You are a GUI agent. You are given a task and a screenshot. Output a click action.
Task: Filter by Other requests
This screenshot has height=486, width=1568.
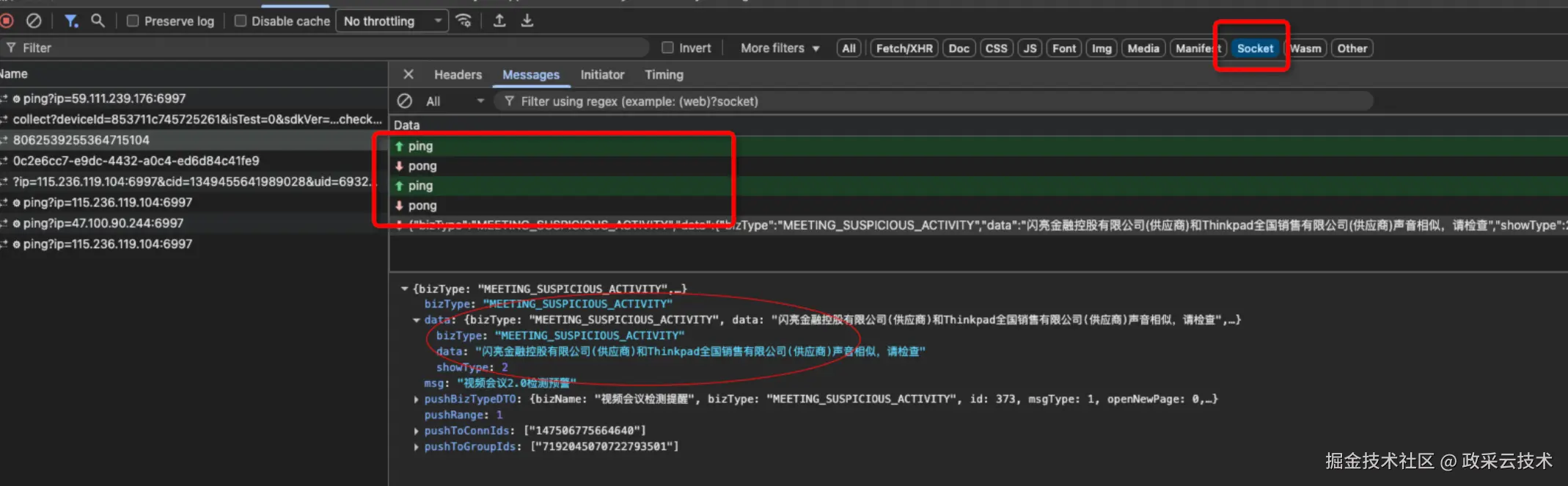pos(1352,48)
